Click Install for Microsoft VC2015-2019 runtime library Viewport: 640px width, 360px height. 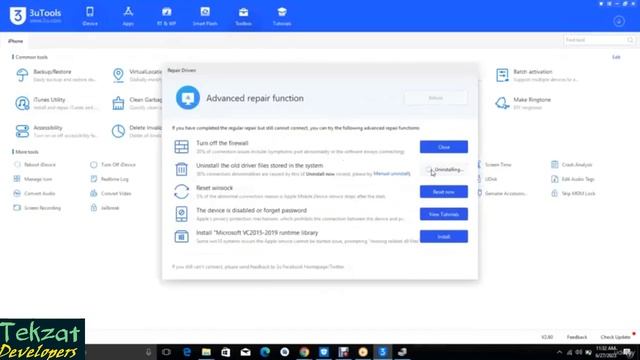tap(444, 237)
